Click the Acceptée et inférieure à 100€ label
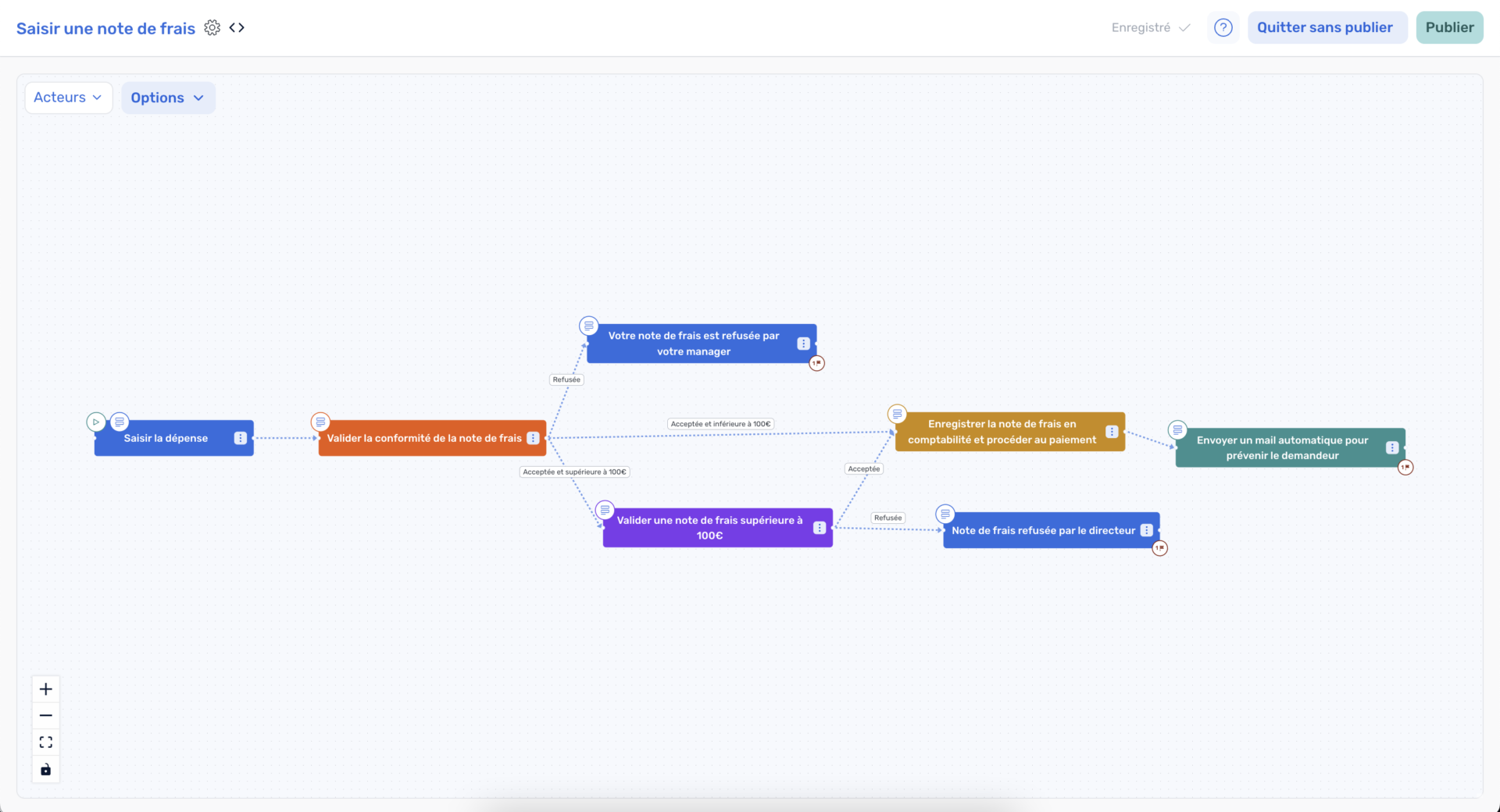 tap(720, 424)
